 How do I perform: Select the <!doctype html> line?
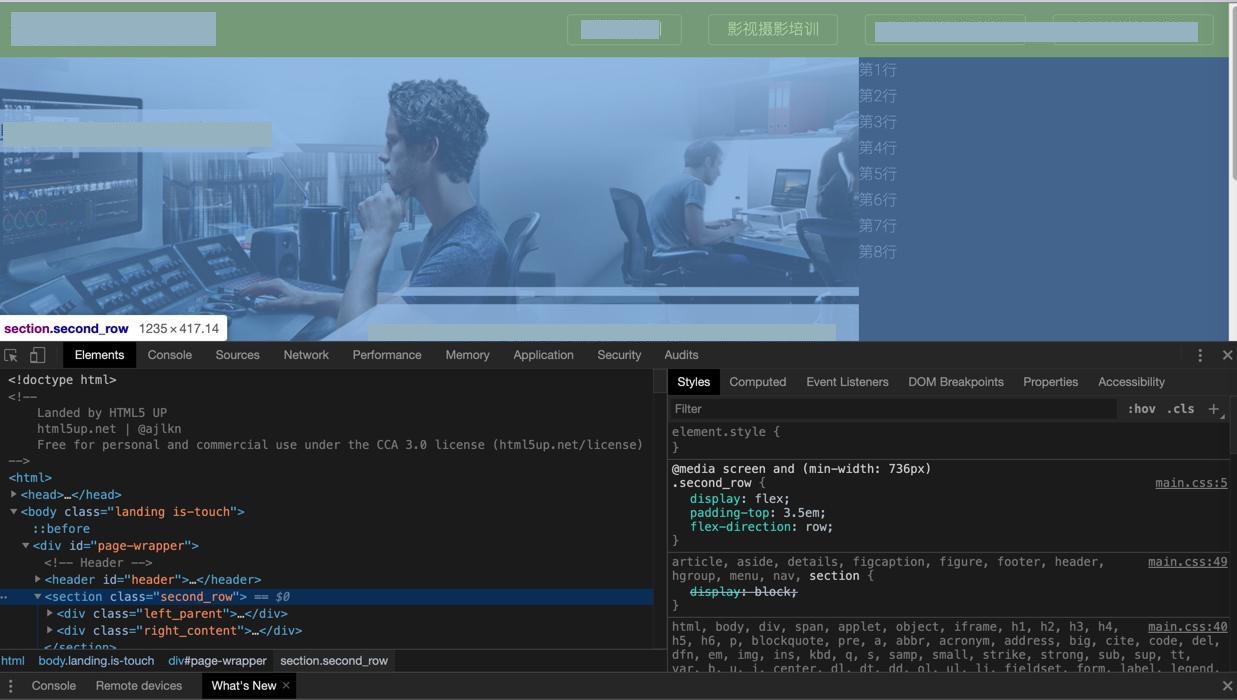62,380
